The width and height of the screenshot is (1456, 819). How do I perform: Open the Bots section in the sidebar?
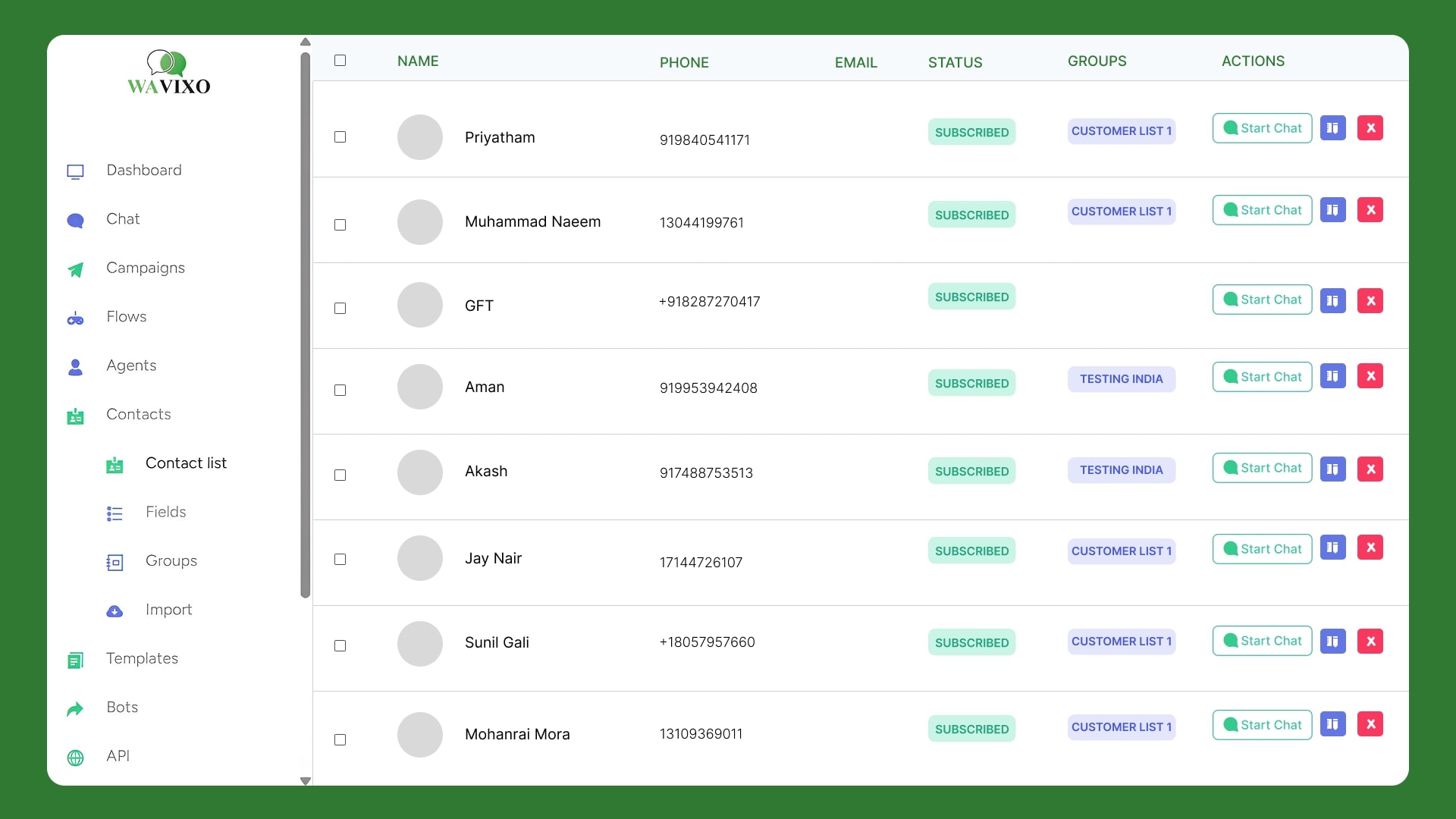point(75,708)
